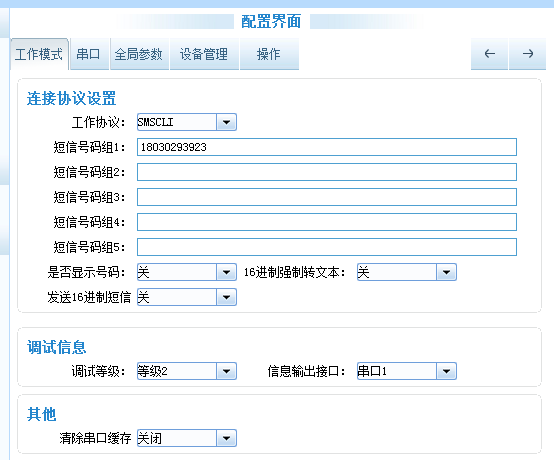Click the 短信号码组5 input field

(327, 247)
